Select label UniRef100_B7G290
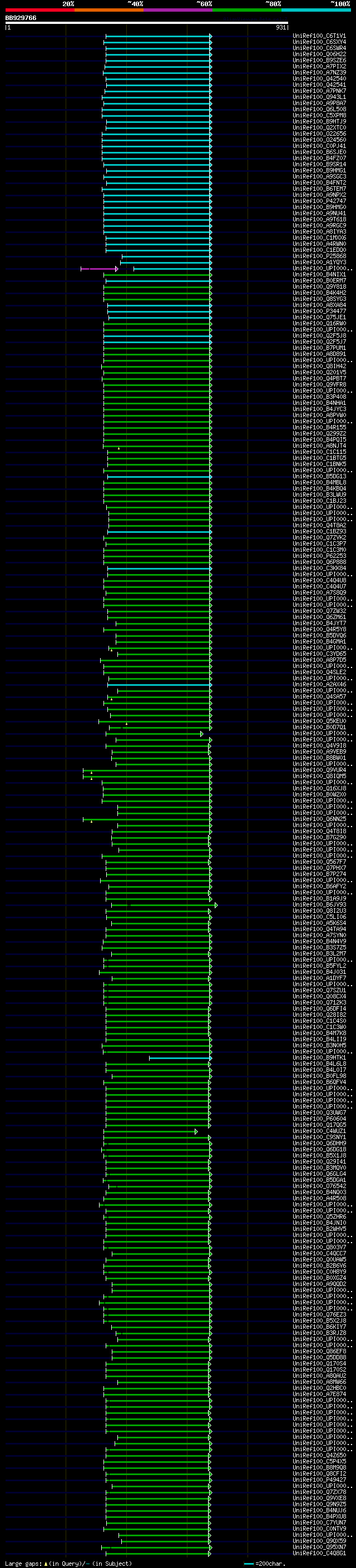This screenshot has height=1568, width=356. coord(319,838)
